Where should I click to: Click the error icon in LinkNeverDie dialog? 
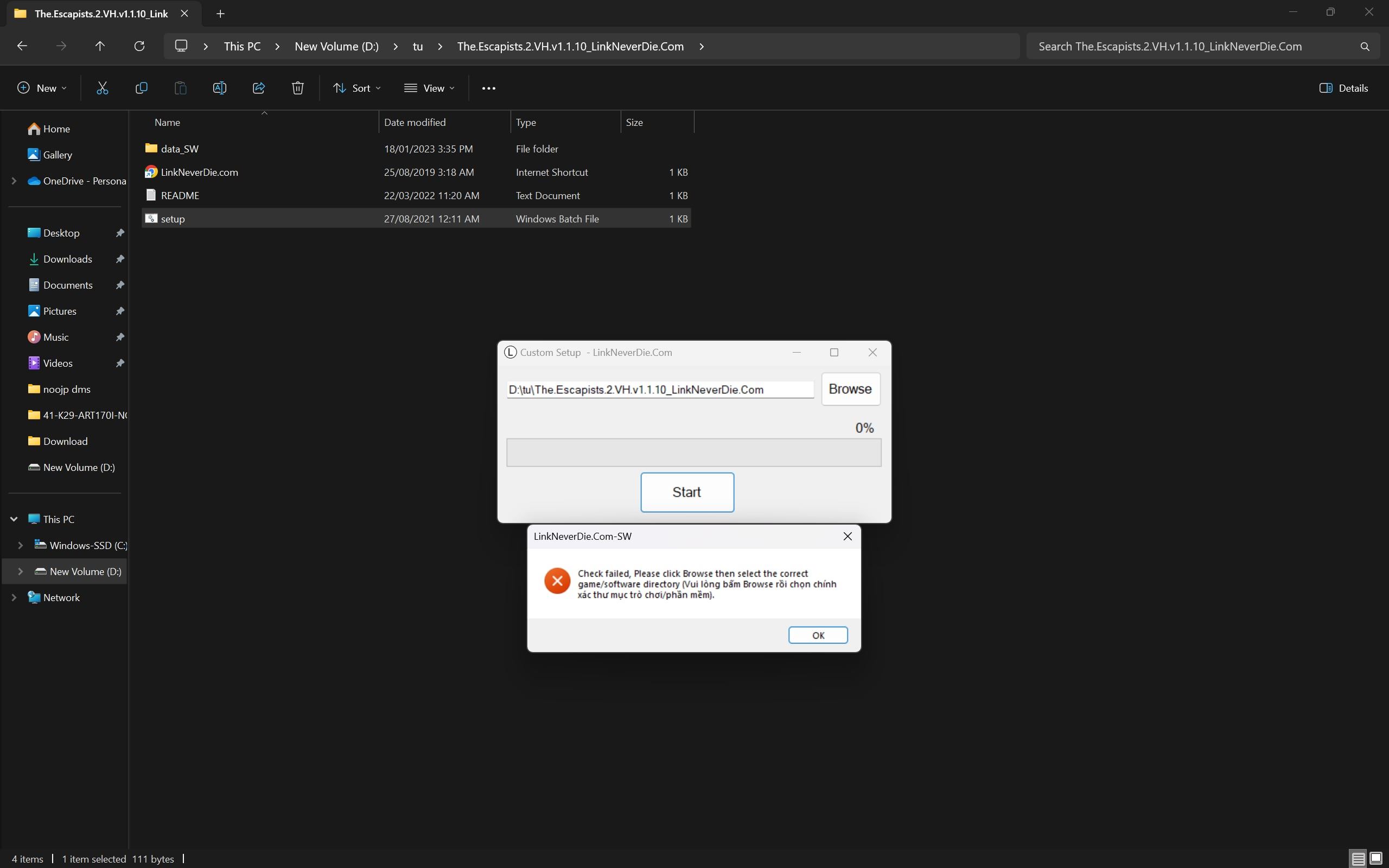[x=557, y=581]
